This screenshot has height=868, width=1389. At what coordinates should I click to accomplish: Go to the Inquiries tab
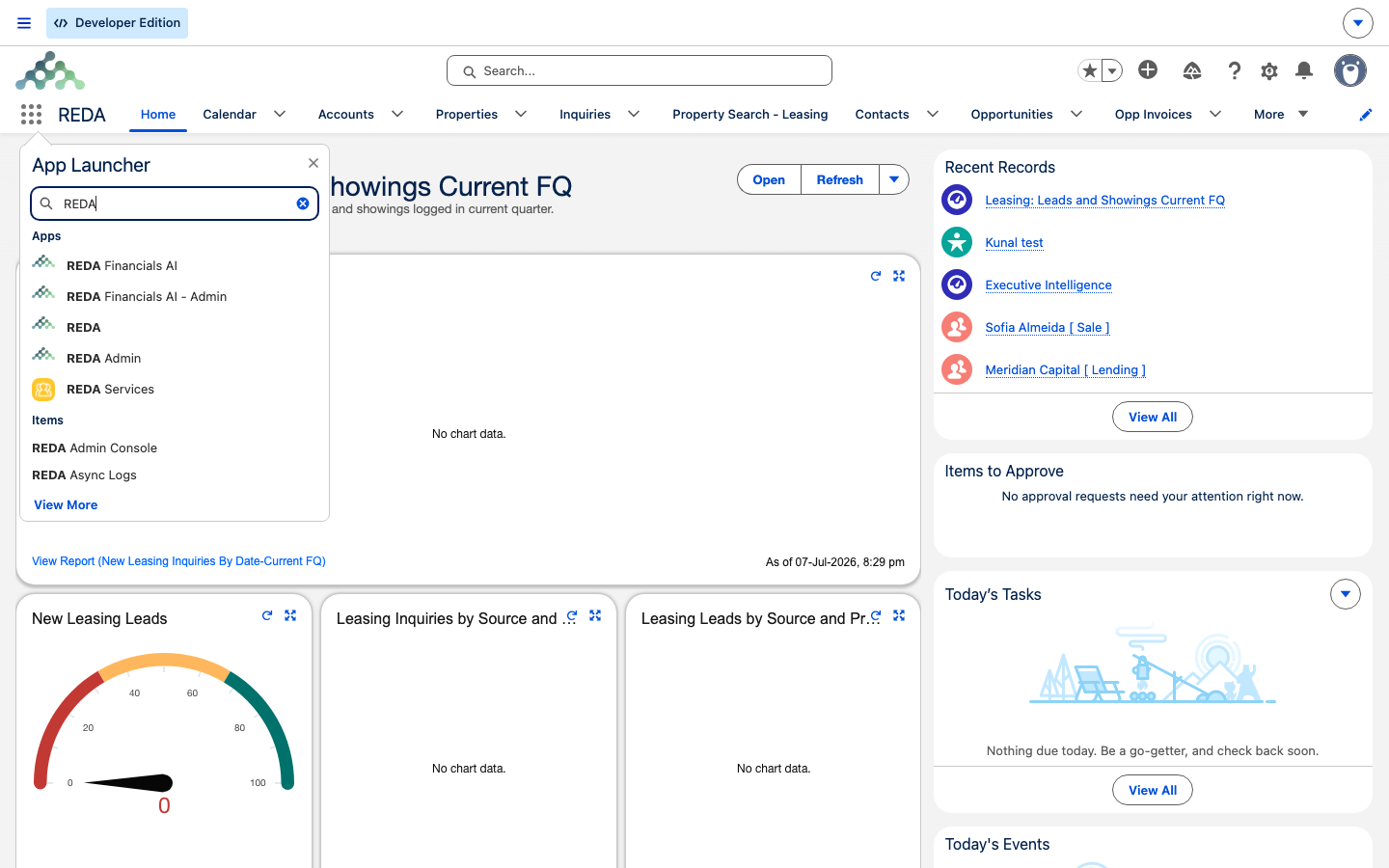click(x=585, y=114)
